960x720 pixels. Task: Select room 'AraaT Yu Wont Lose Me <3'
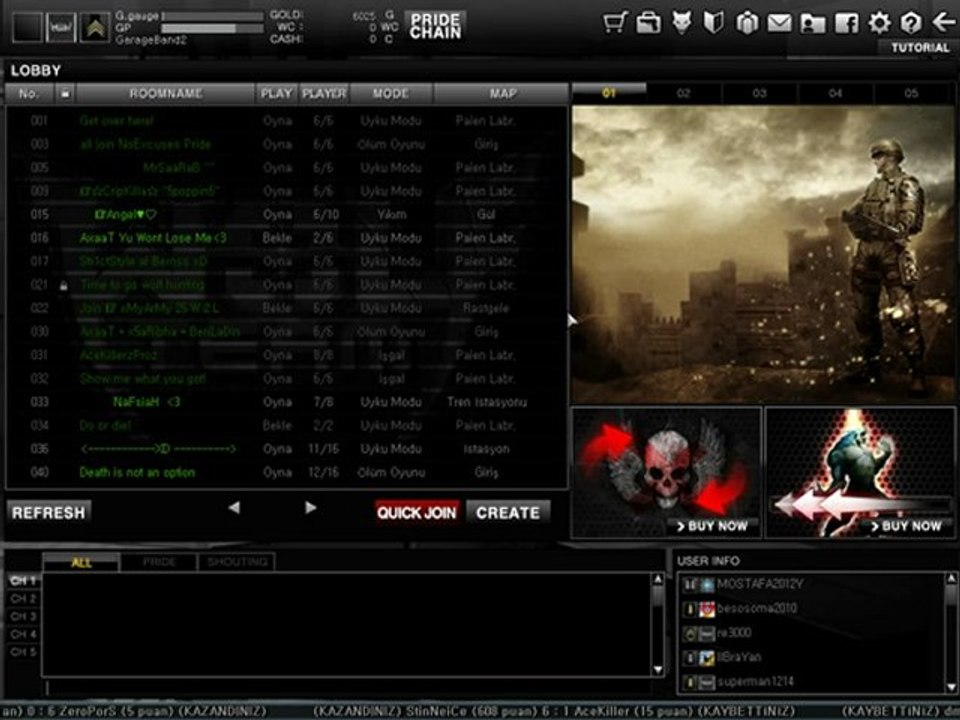(x=287, y=238)
